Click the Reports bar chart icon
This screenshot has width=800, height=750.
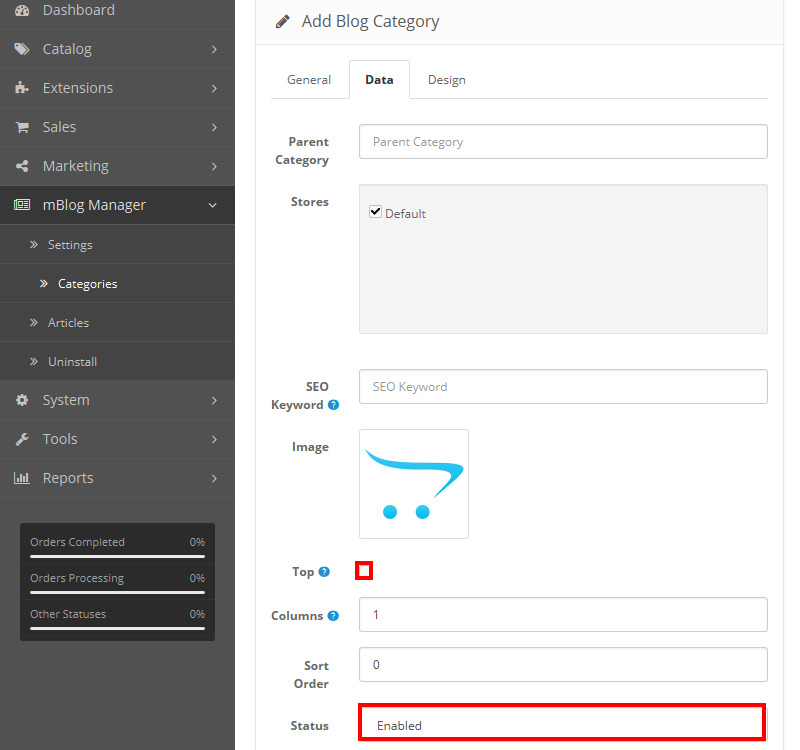[22, 478]
